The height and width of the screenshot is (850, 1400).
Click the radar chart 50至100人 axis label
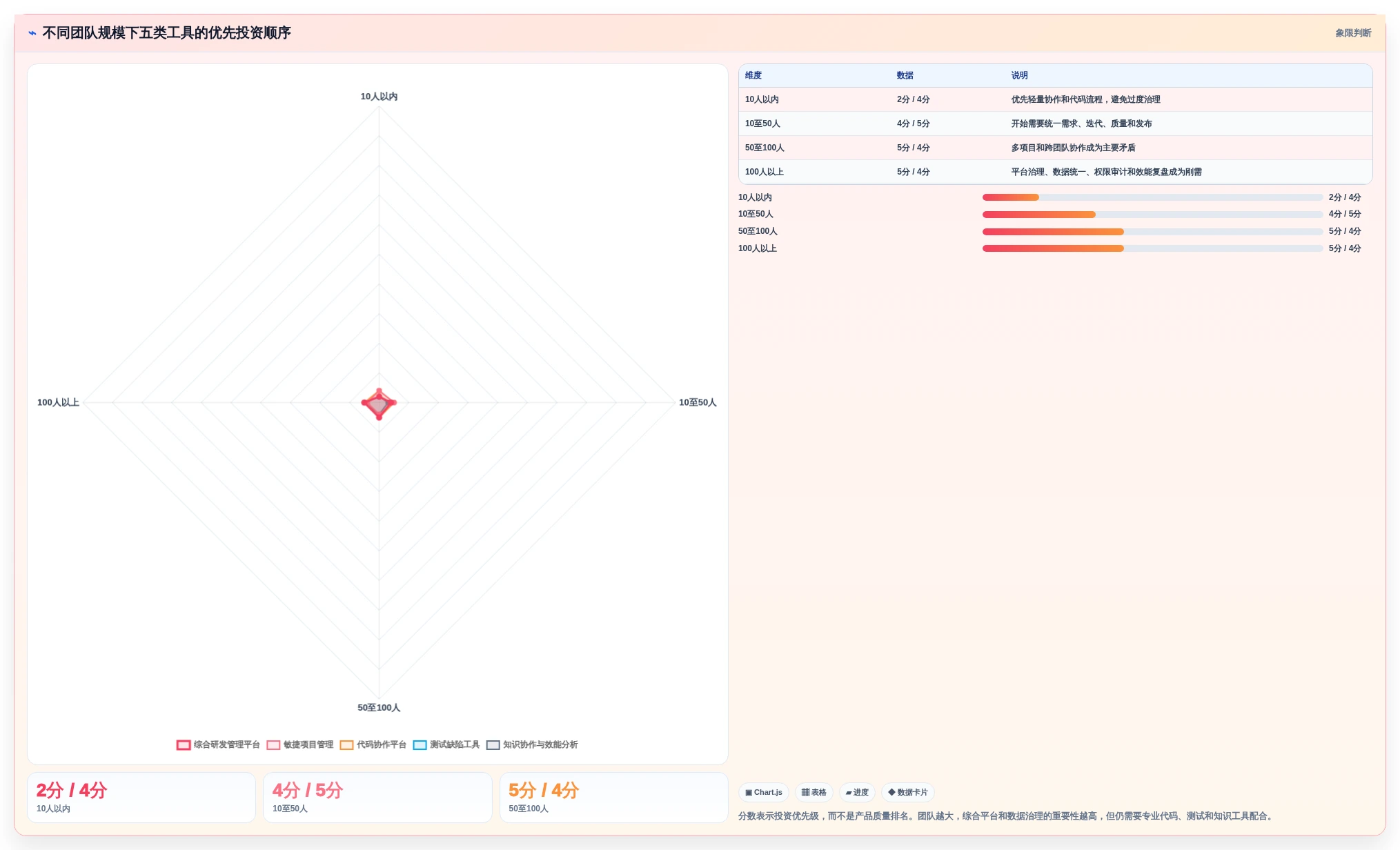(379, 708)
